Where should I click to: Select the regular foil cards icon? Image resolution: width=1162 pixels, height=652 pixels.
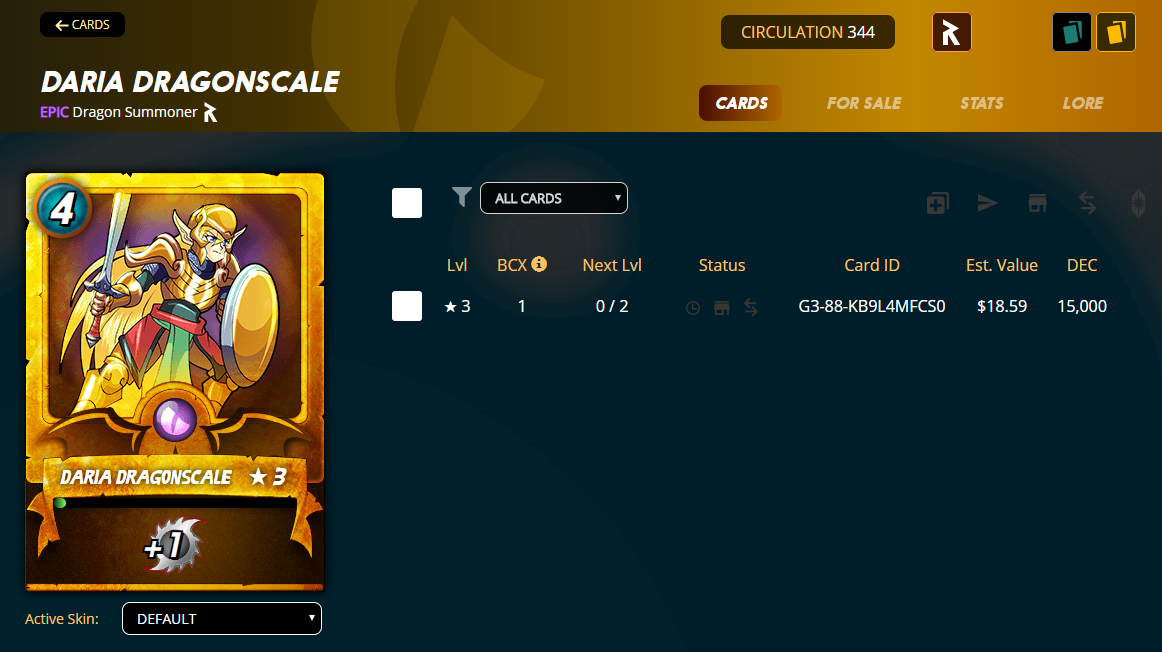[x=1072, y=32]
